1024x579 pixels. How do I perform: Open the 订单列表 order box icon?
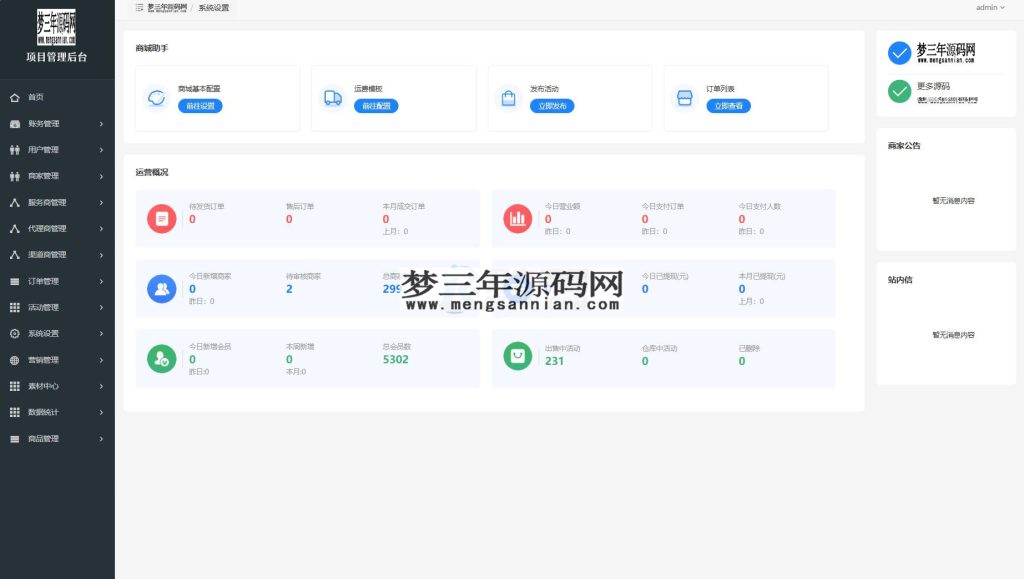click(687, 96)
